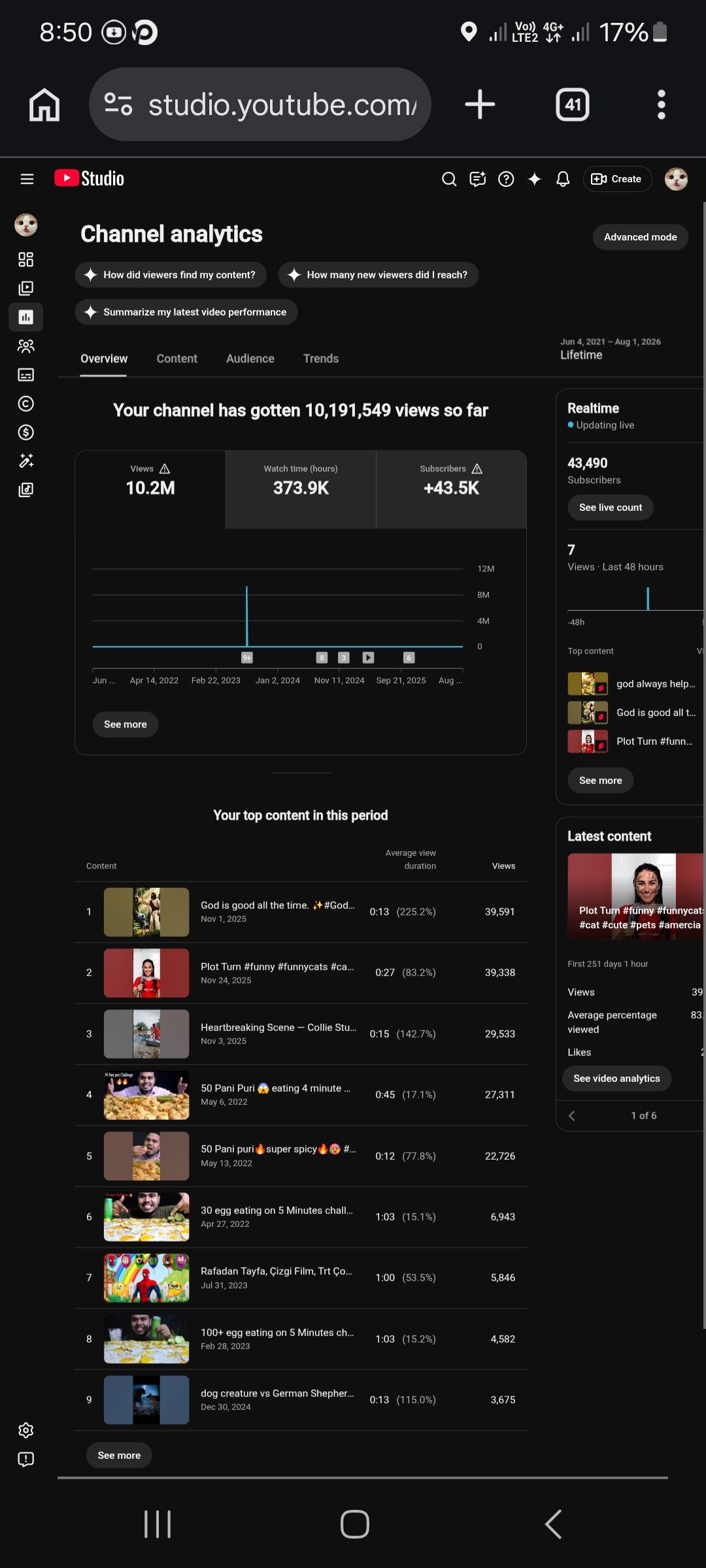This screenshot has height=1568, width=706.
Task: Tap Android home button
Action: pos(354,1525)
